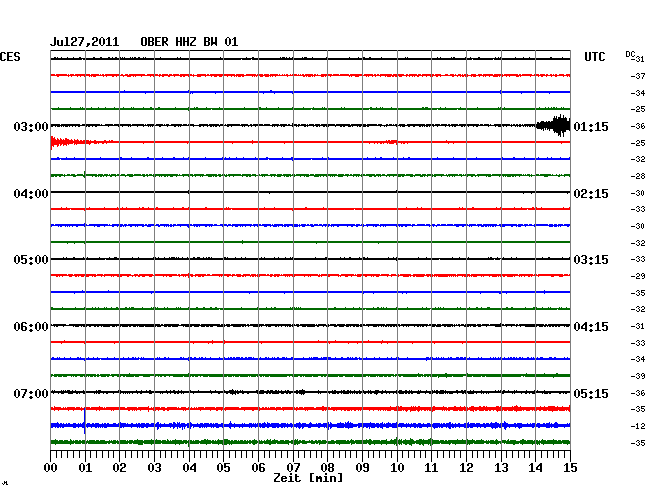Click minute tick label 04
The height and width of the screenshot is (494, 650).
click(x=189, y=467)
